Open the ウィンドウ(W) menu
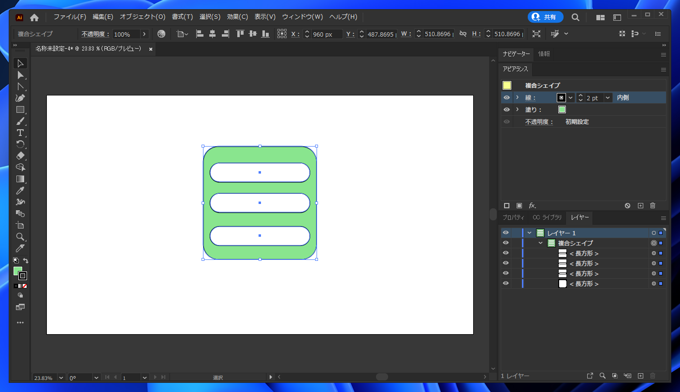The image size is (680, 392). (x=302, y=17)
